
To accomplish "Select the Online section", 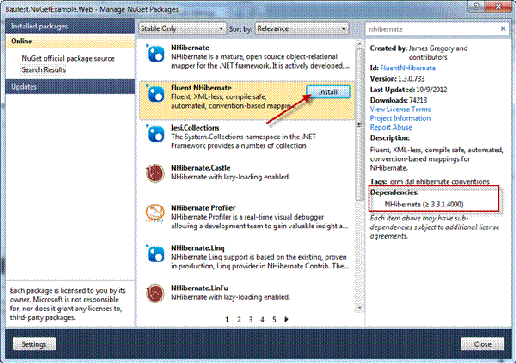I will (70, 41).
